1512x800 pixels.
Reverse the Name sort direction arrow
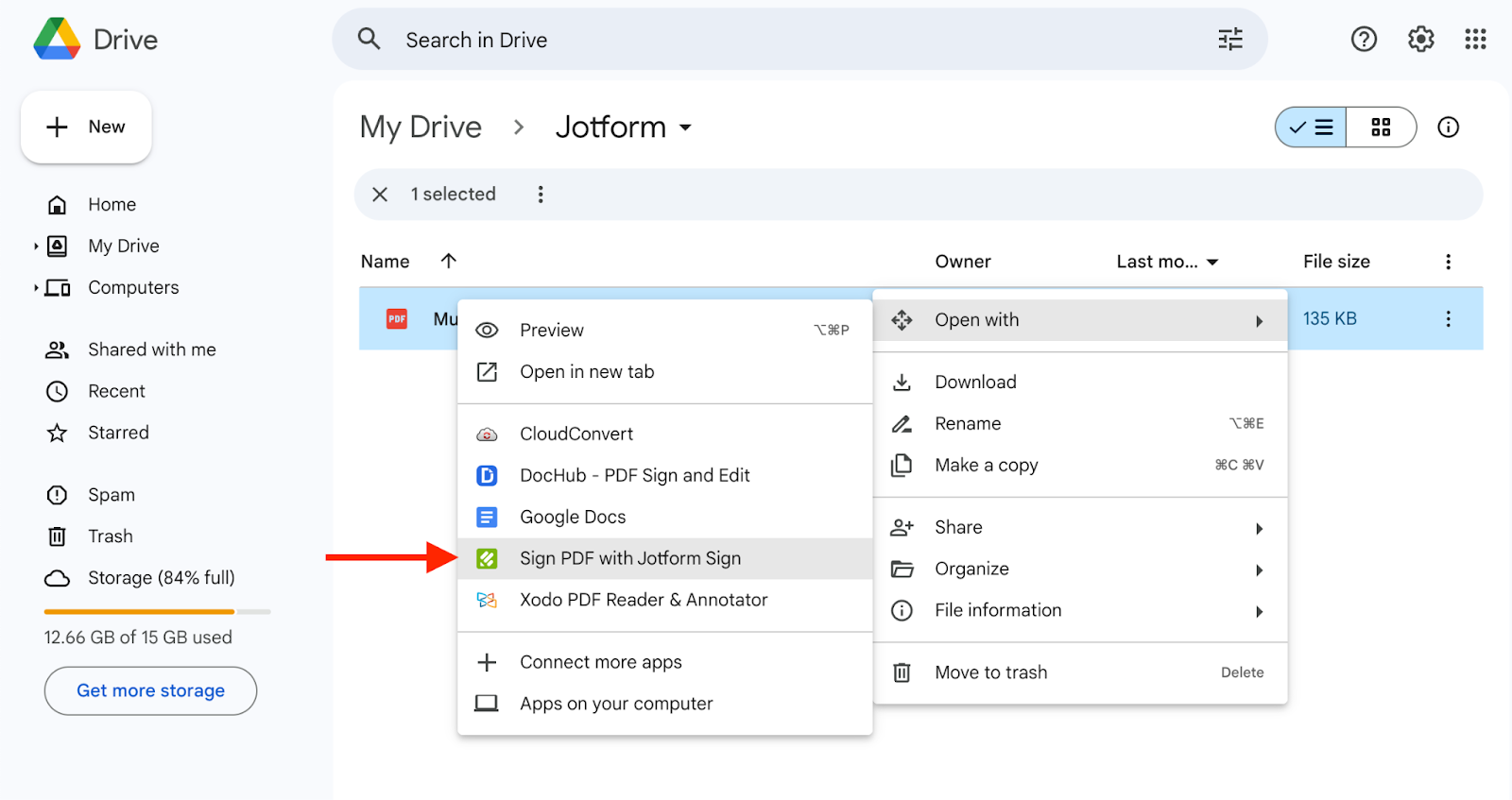point(449,262)
